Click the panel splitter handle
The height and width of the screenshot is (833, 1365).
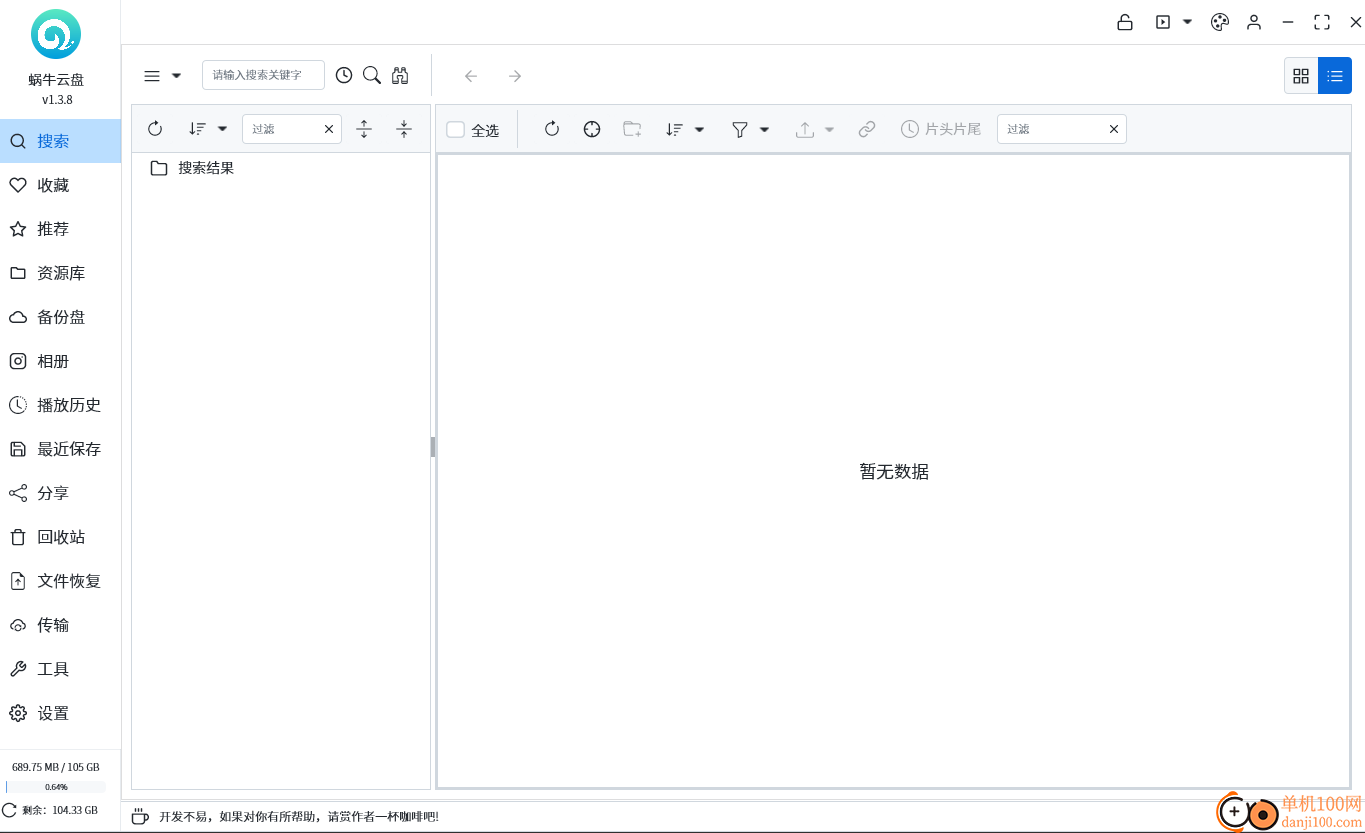click(433, 447)
